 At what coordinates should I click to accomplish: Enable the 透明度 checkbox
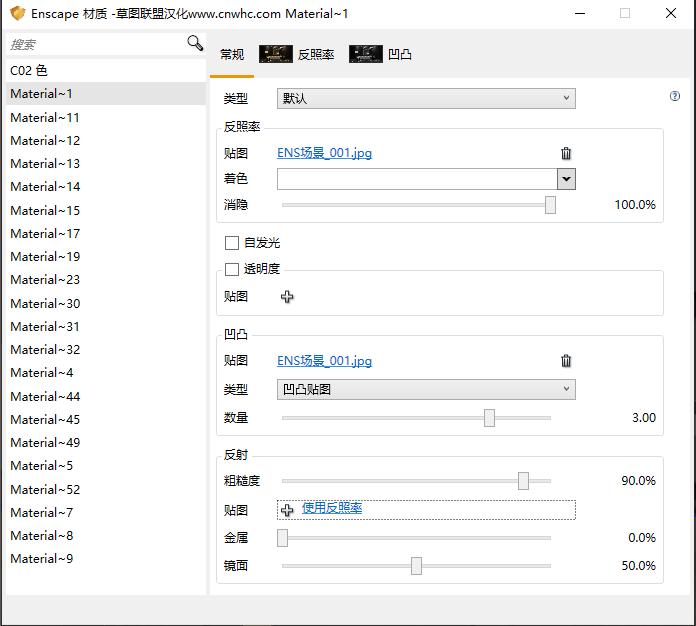232,269
